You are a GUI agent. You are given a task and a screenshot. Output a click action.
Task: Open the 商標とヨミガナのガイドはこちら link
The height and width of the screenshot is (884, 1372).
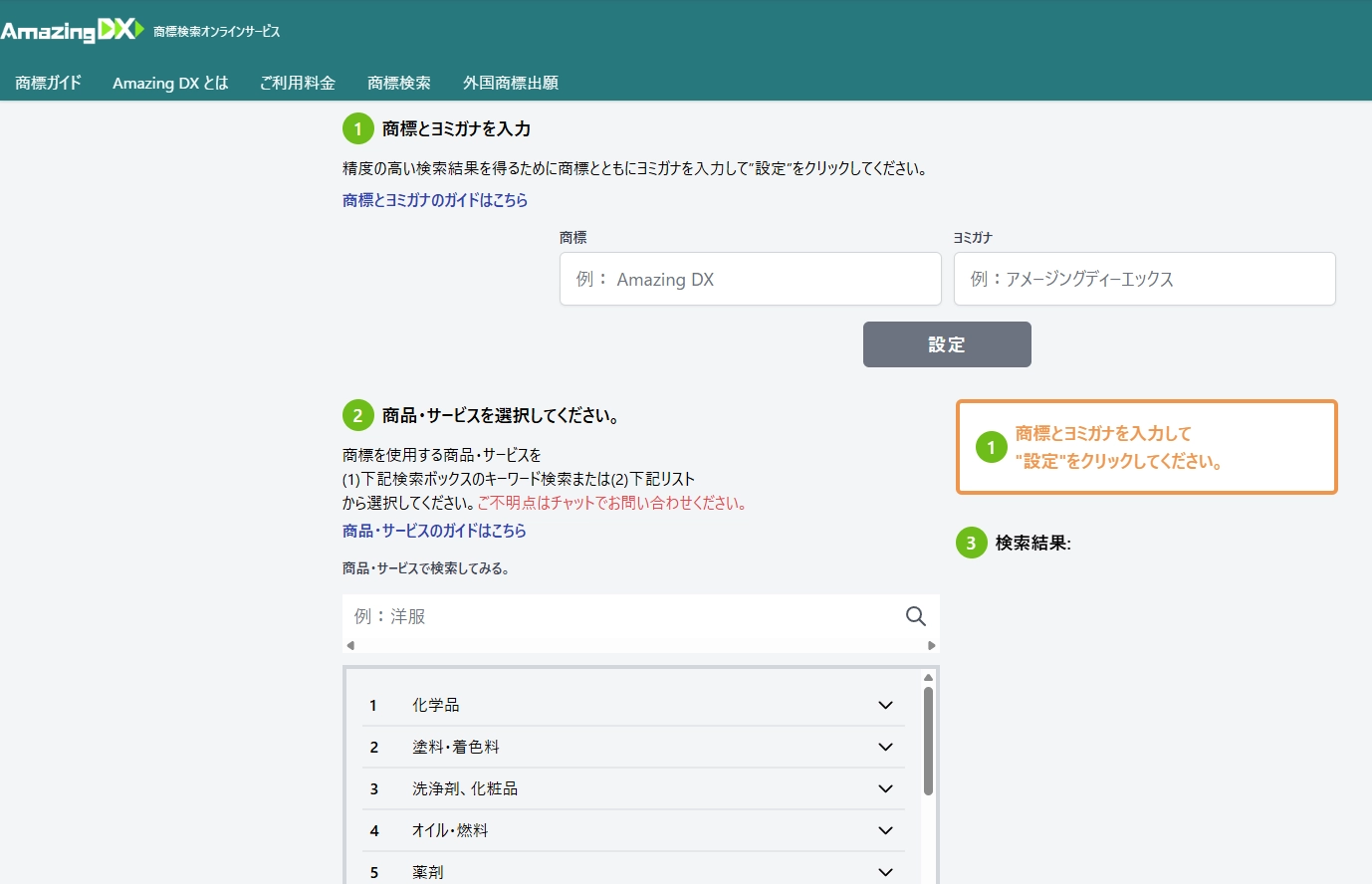[435, 200]
